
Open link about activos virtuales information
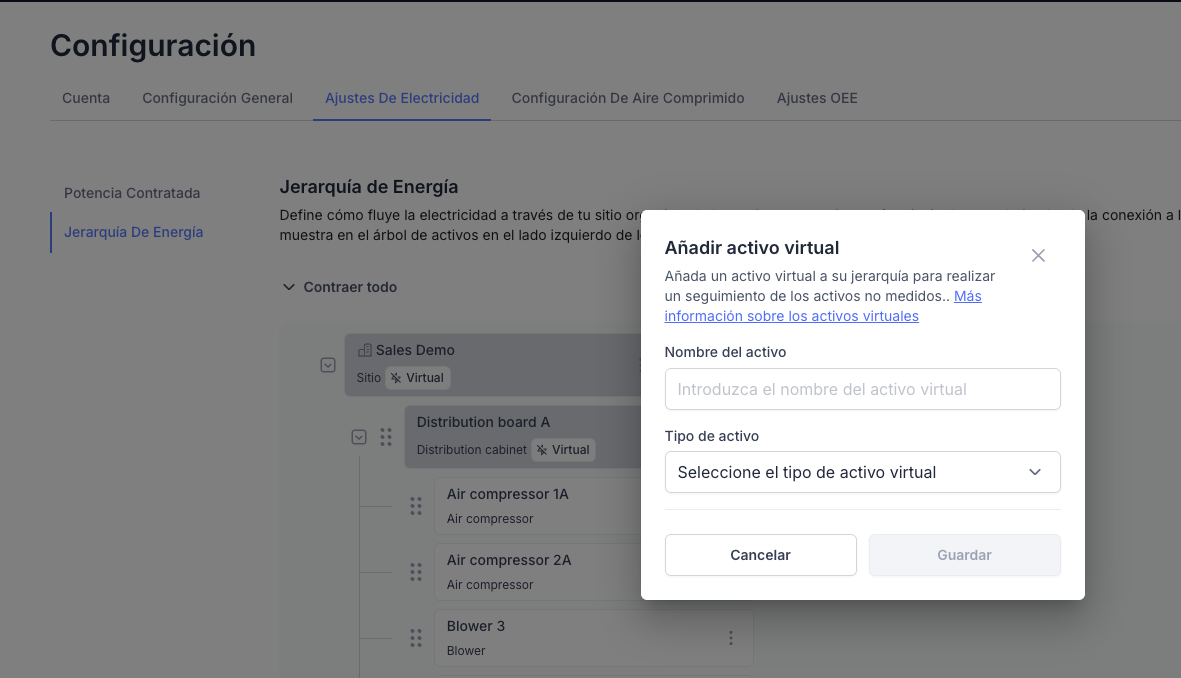[x=791, y=316]
